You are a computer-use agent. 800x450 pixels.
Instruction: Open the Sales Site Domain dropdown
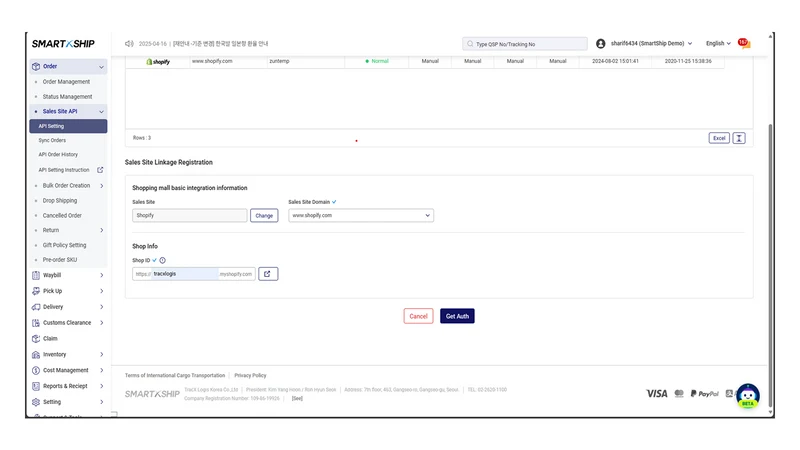tap(361, 215)
